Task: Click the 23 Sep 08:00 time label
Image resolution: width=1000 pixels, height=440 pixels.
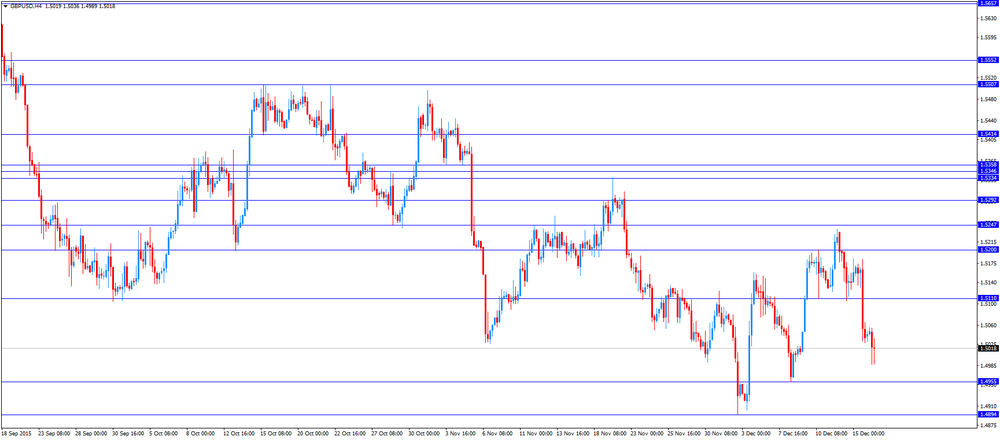Action: click(x=54, y=432)
